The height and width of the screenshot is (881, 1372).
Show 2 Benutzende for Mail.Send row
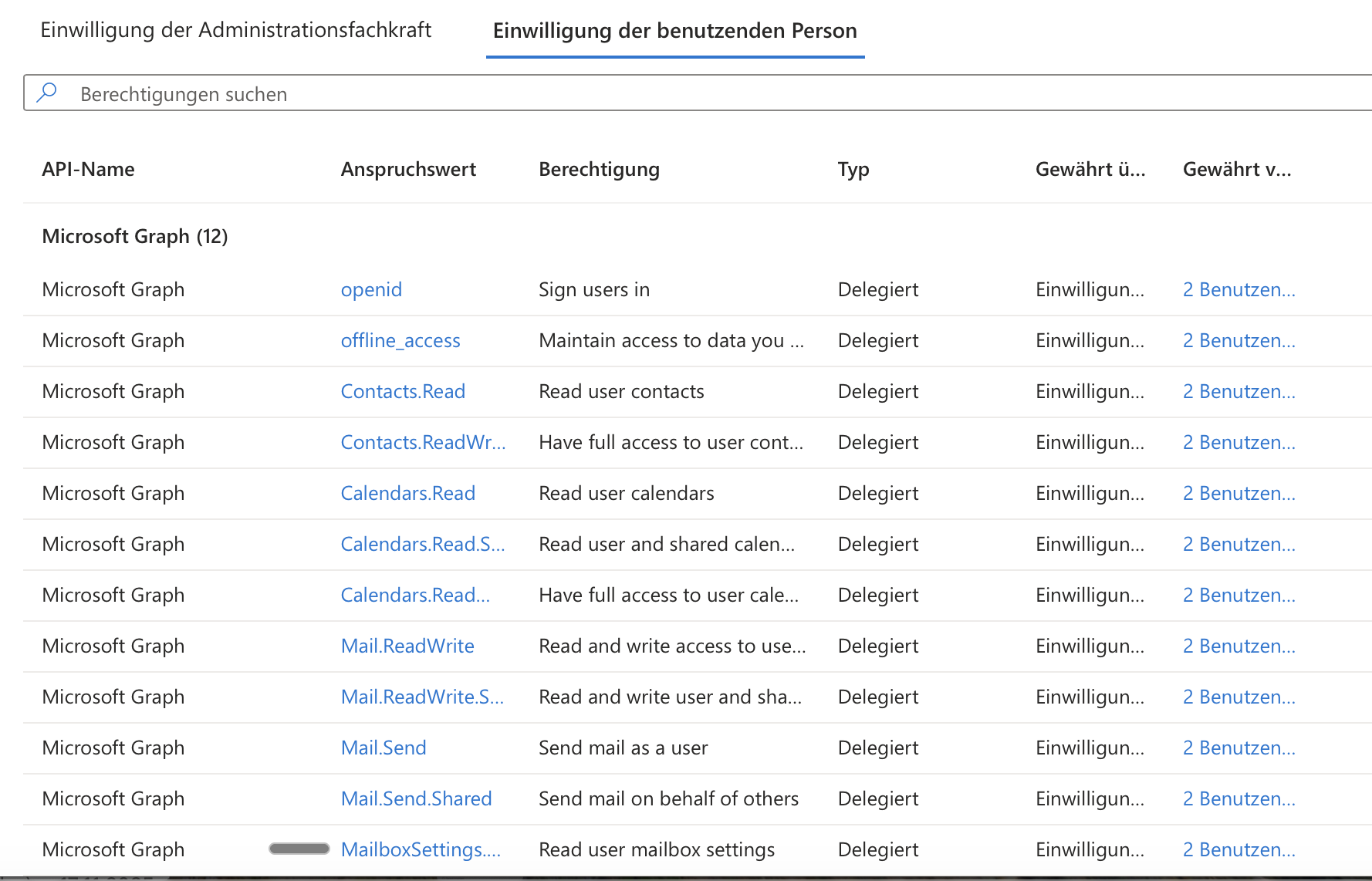click(x=1239, y=748)
